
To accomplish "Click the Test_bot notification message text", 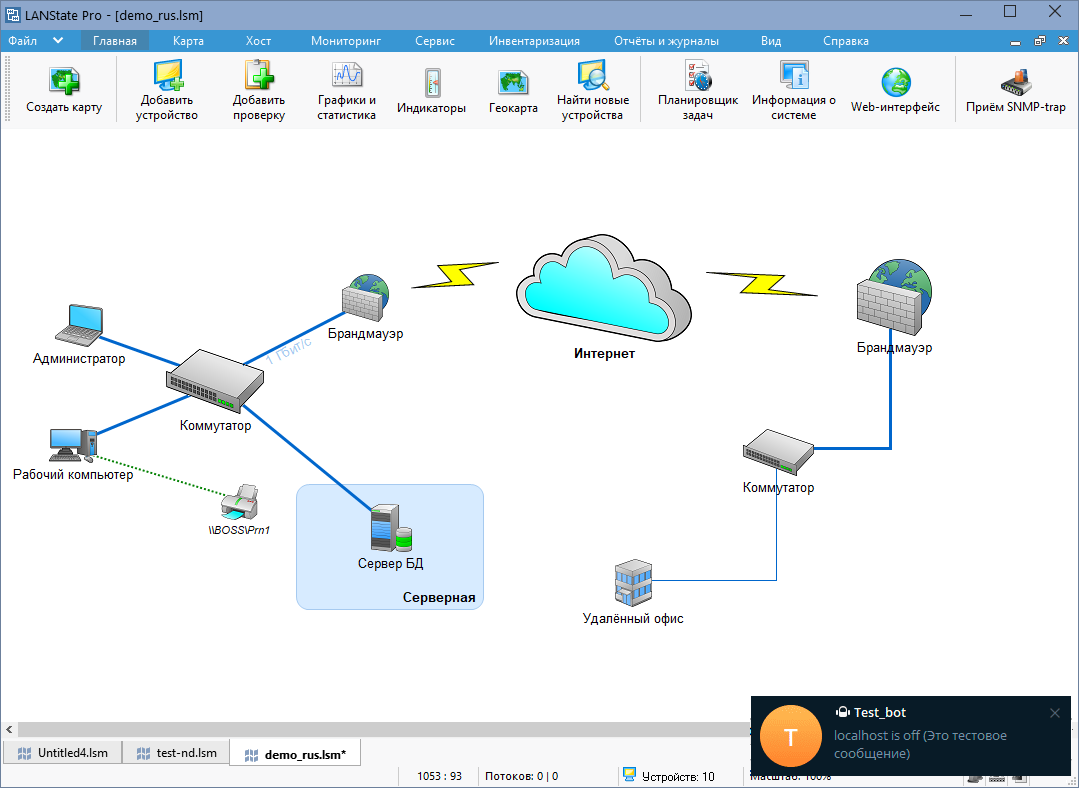I will click(x=920, y=745).
